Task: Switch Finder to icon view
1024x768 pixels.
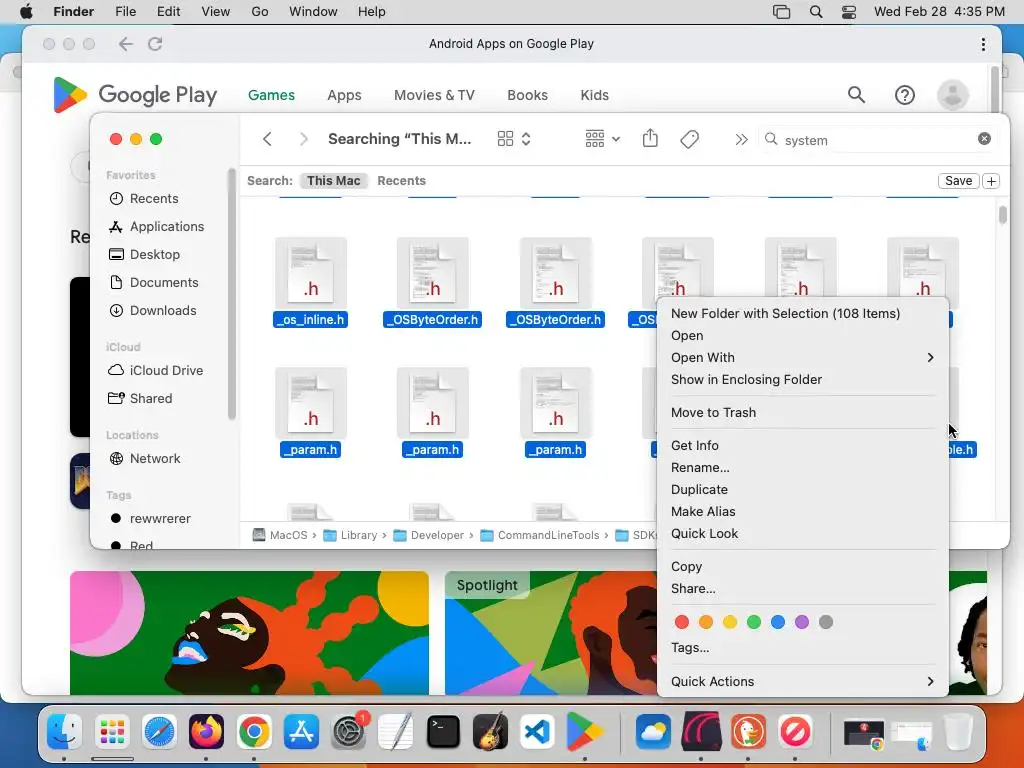Action: pos(505,139)
